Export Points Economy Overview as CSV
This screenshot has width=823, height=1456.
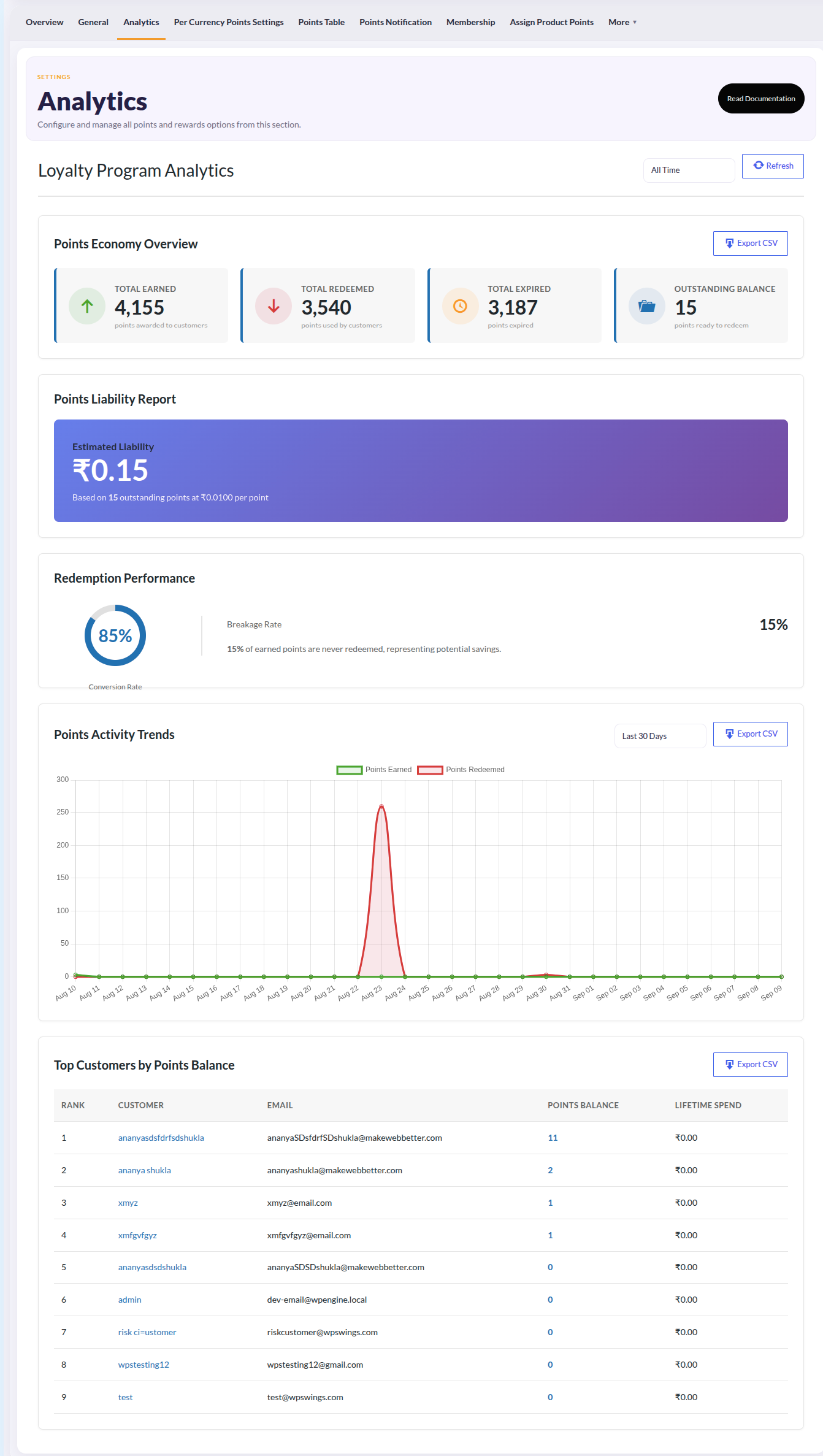coord(751,243)
